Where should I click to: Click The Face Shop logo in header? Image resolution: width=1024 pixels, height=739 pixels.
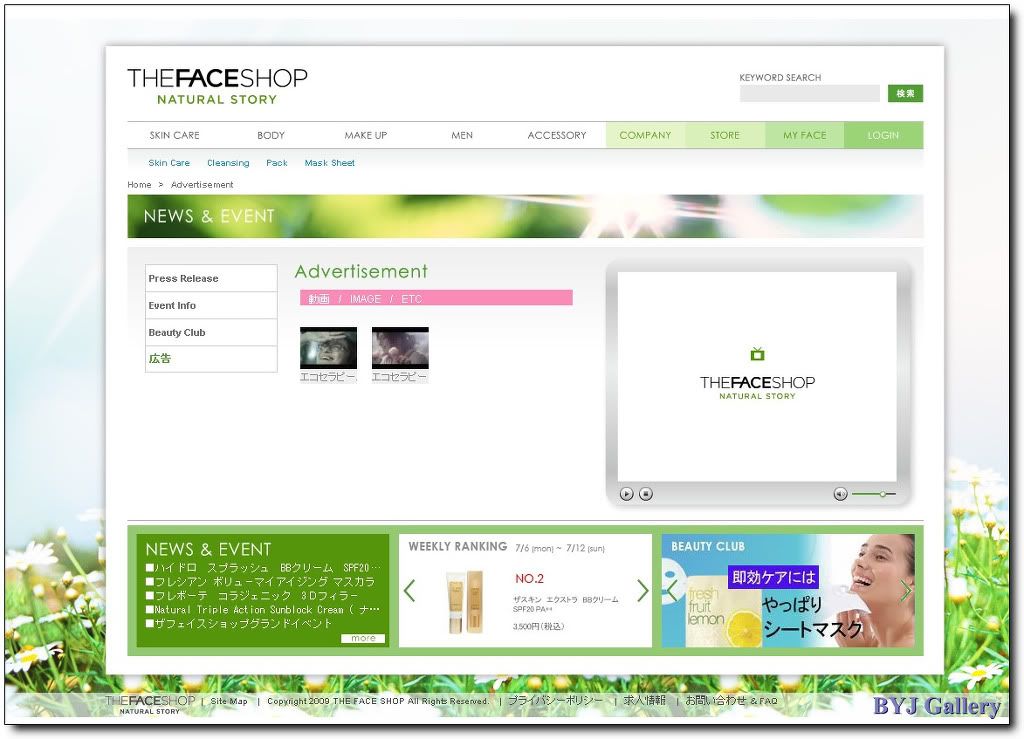pos(217,86)
